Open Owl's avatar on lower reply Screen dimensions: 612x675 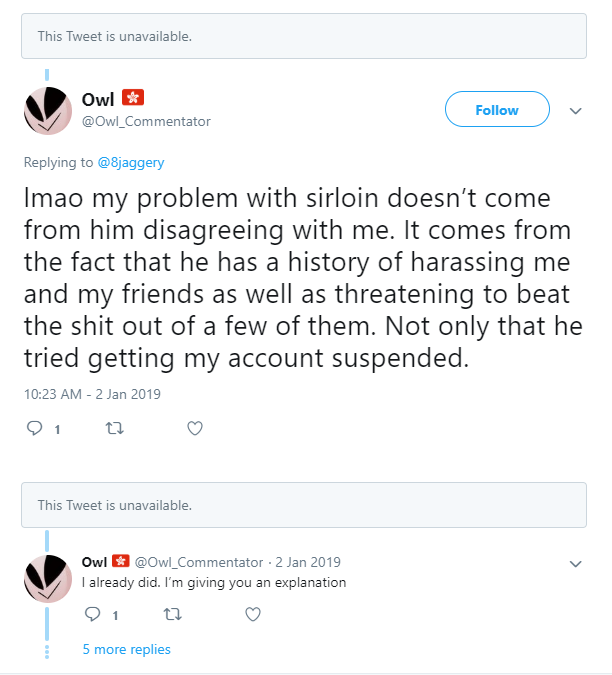click(48, 579)
